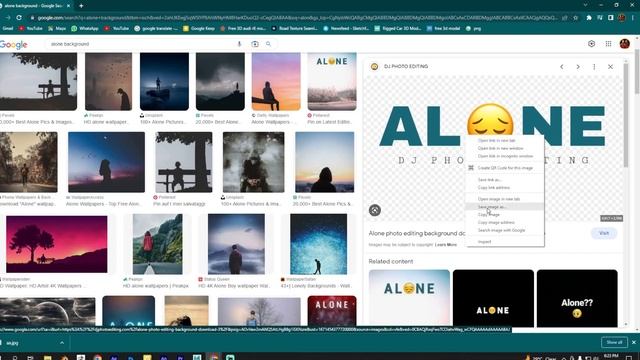640x360 pixels.
Task: Click the Google logo
Action: 14,44
